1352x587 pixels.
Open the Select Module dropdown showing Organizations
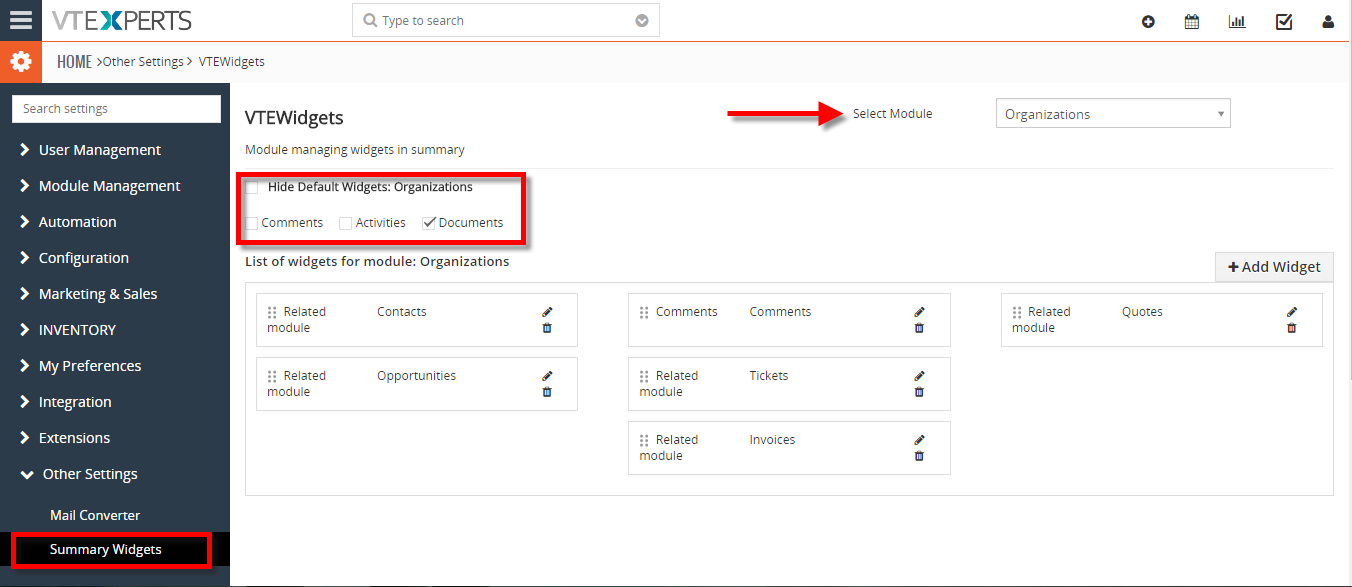click(1113, 114)
